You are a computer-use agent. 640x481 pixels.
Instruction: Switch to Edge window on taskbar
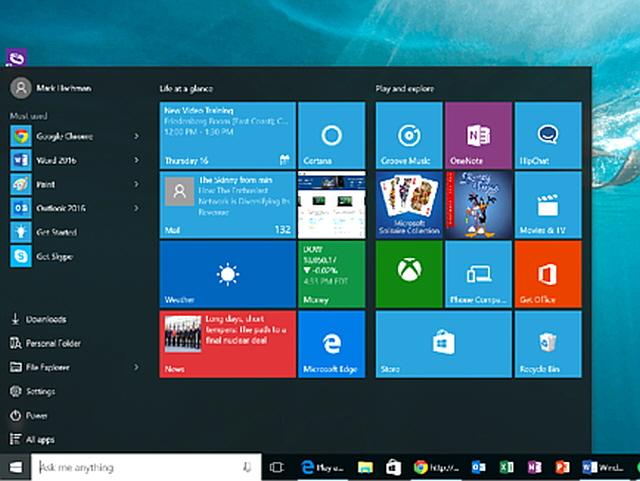click(322, 467)
